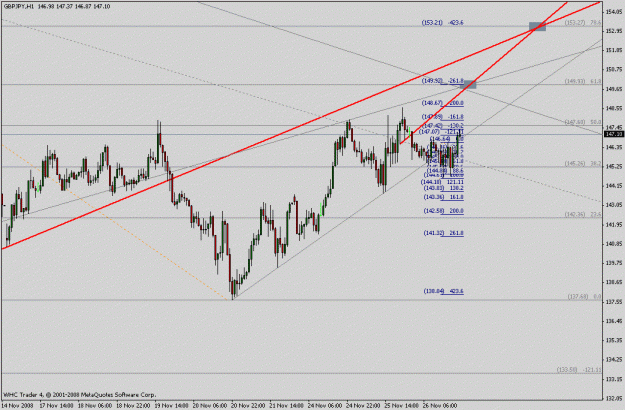Image resolution: width=625 pixels, height=410 pixels.
Task: Click the 18 Nov 22:00 time label
Action: (x=133, y=405)
